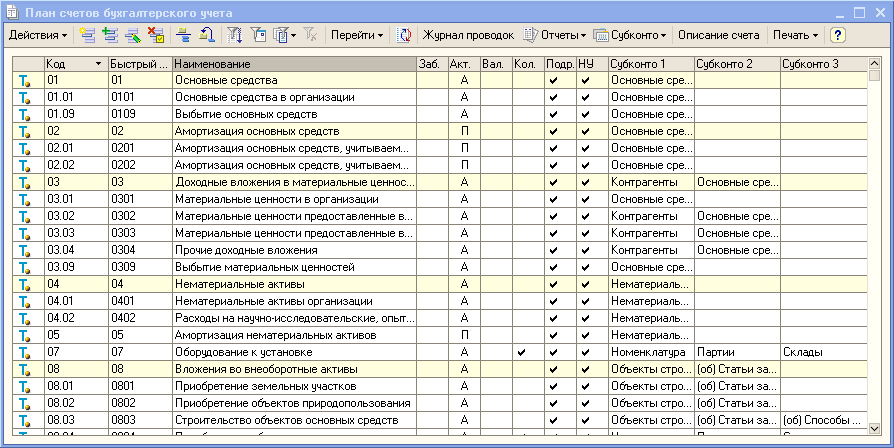Select the row Амортизация нематериальных активов
This screenshot has width=894, height=448.
[x=292, y=335]
